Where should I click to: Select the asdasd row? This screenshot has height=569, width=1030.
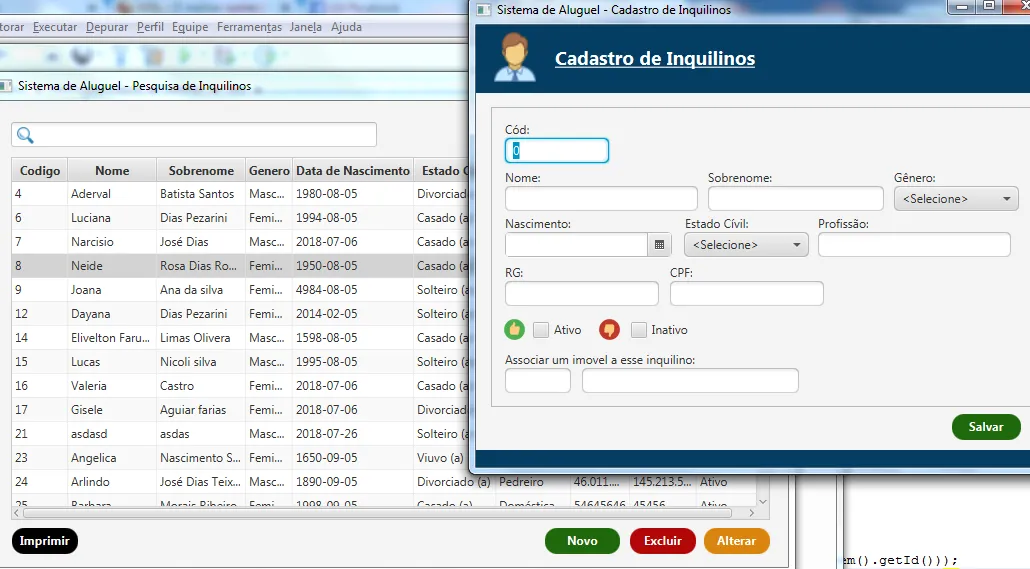pyautogui.click(x=240, y=434)
